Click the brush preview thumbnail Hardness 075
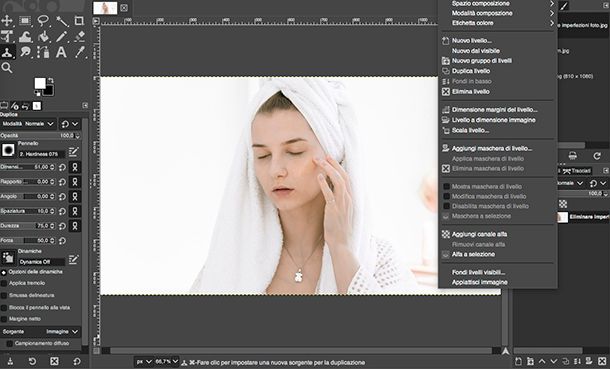The height and width of the screenshot is (369, 610). (8, 150)
